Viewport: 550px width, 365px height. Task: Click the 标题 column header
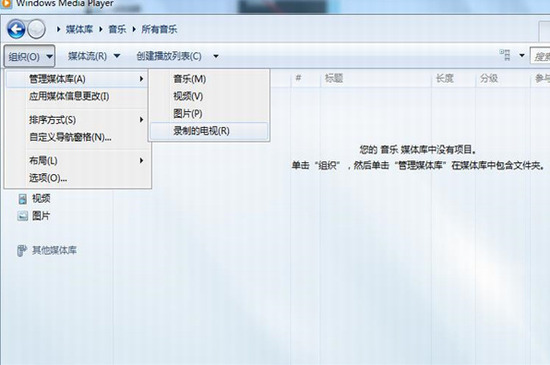pos(334,78)
